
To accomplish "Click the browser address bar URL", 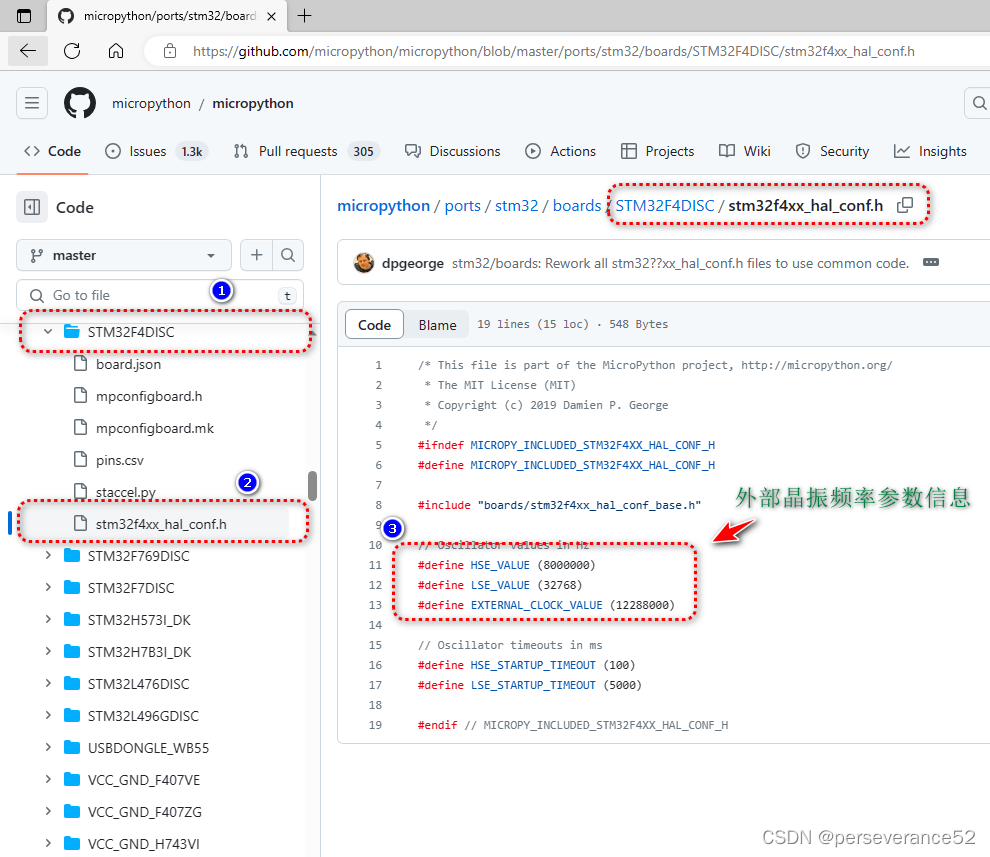I will click(554, 51).
